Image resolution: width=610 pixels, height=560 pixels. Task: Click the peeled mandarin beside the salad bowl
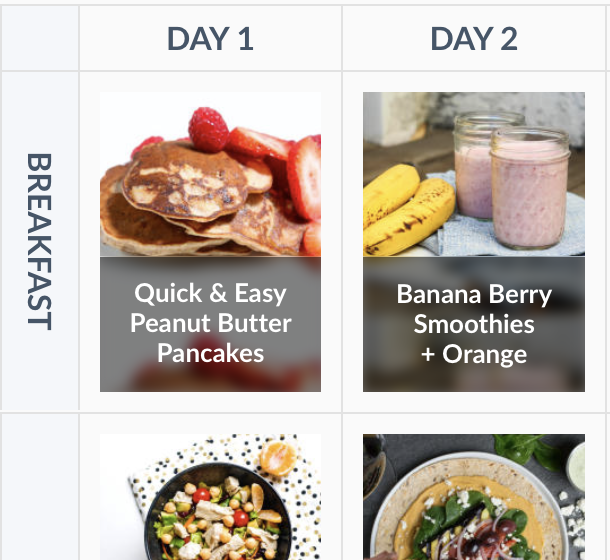pos(278,458)
